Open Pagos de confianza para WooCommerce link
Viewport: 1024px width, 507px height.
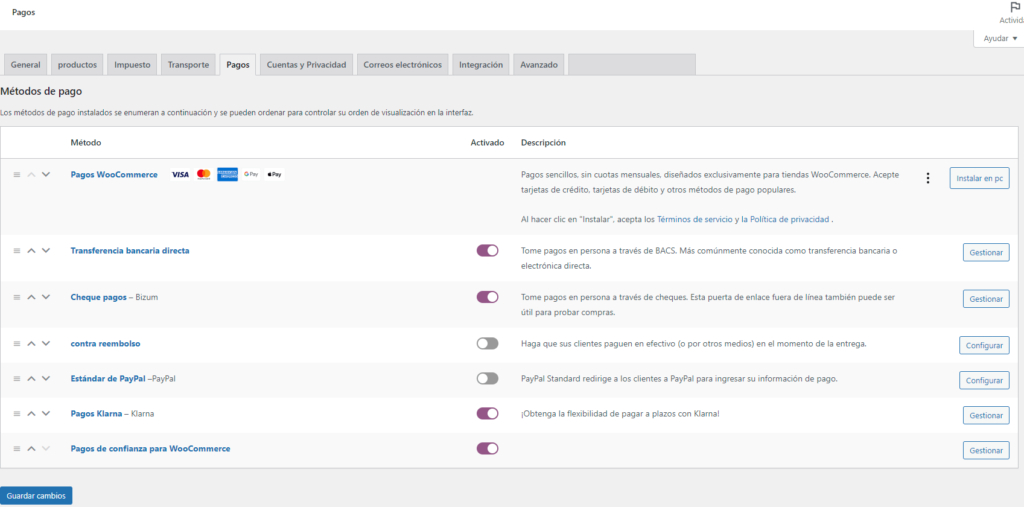[x=150, y=448]
